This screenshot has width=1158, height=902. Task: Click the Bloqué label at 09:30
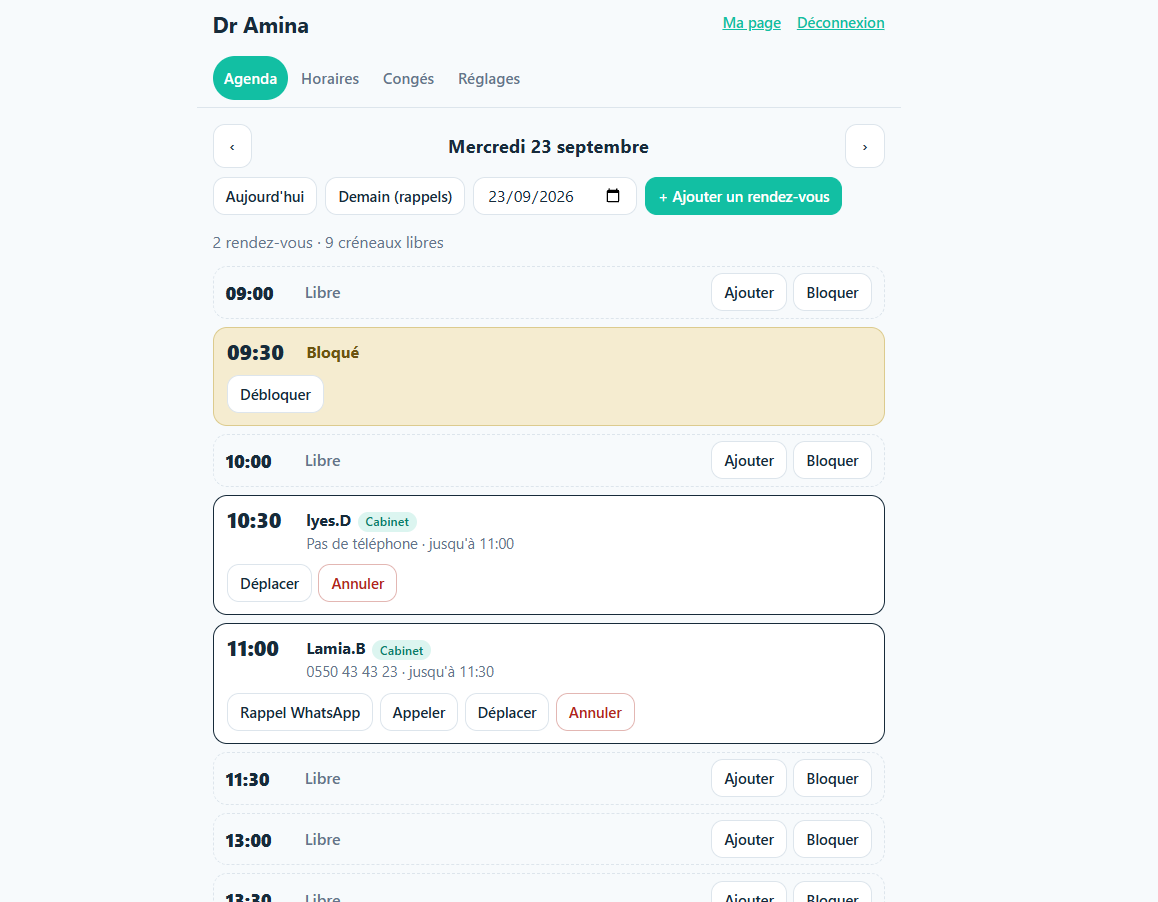pyautogui.click(x=333, y=352)
